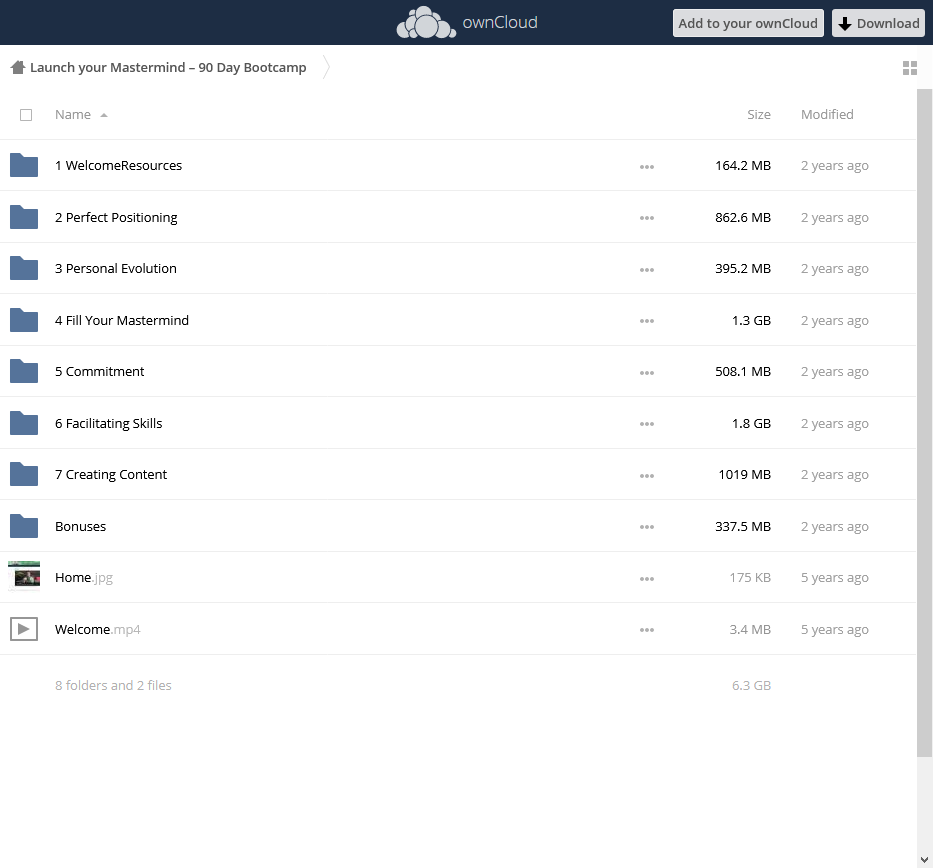This screenshot has height=868, width=933.
Task: Open the 5 Commitment folder icon
Action: [24, 371]
